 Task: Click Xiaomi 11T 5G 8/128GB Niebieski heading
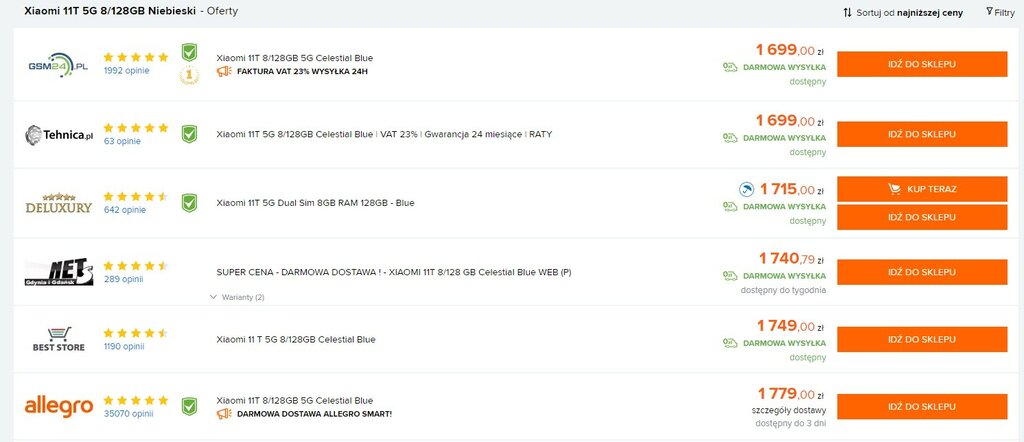point(110,11)
